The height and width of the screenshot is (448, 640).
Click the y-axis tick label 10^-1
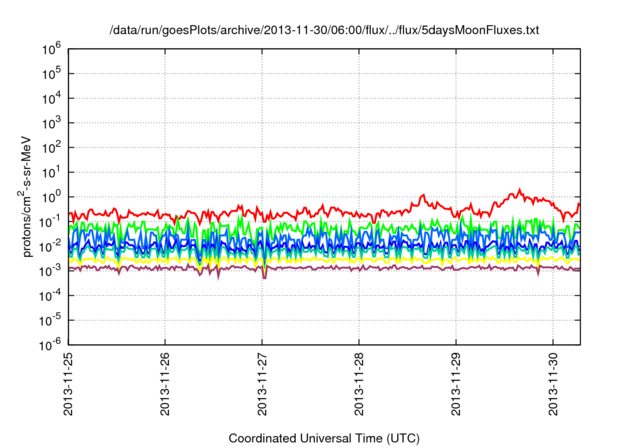(50, 222)
